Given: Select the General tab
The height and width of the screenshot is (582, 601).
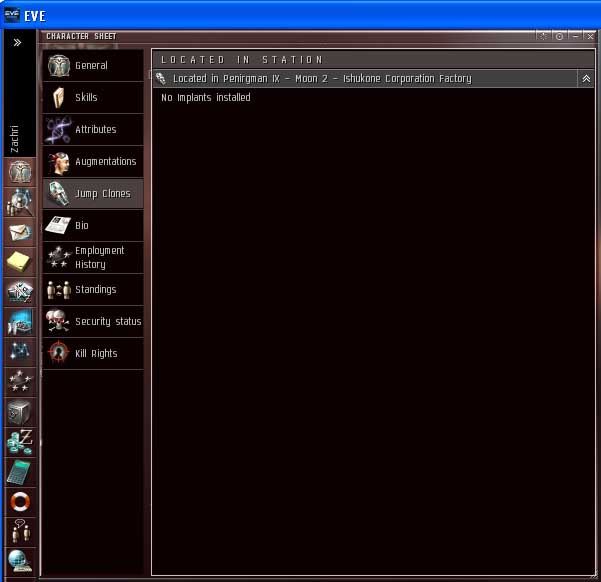Looking at the screenshot, I should tap(93, 66).
